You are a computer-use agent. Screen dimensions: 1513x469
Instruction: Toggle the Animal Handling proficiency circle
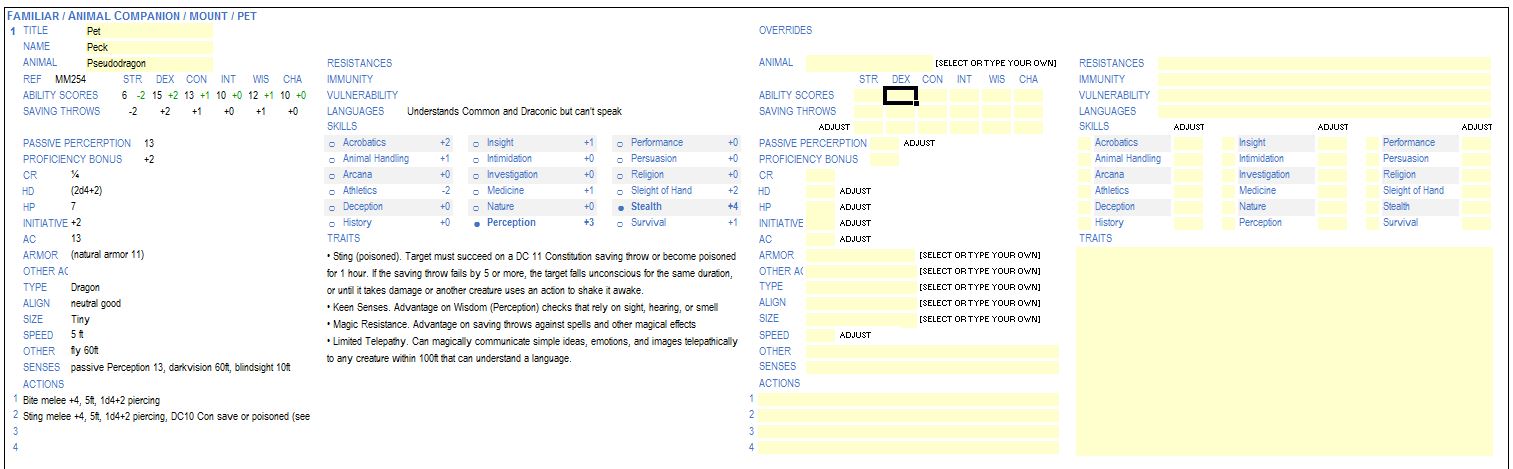(x=331, y=160)
